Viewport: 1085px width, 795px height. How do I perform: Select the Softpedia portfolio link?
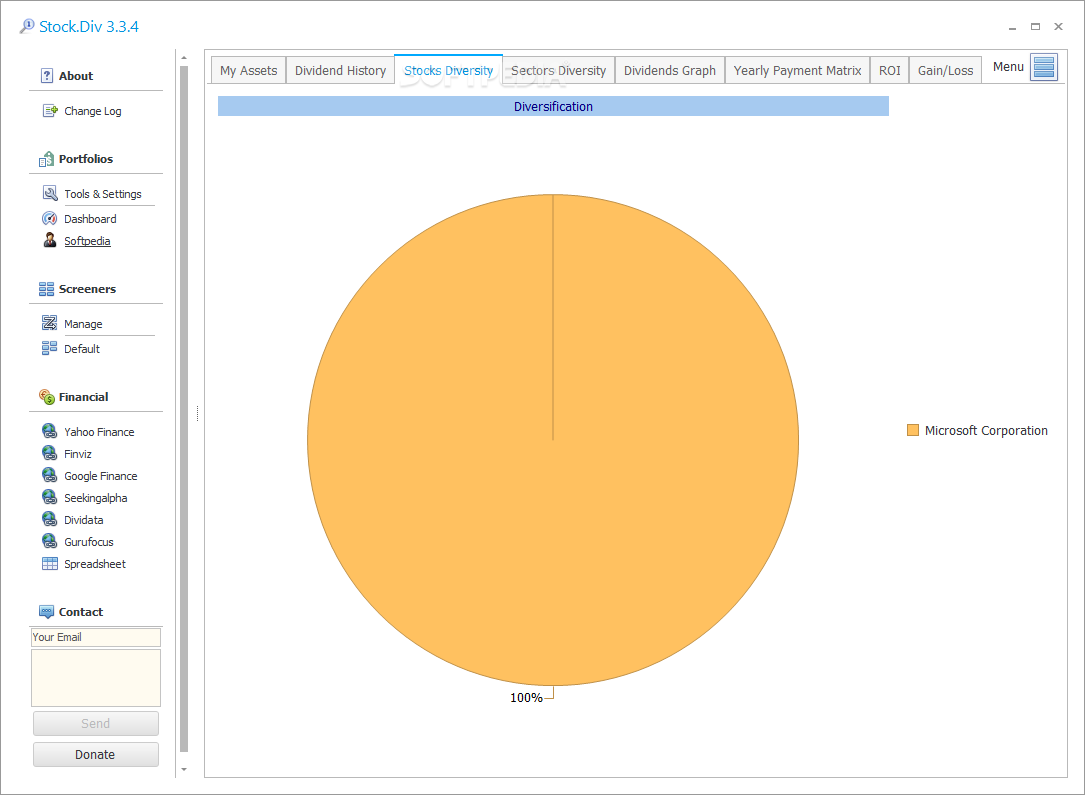click(87, 241)
